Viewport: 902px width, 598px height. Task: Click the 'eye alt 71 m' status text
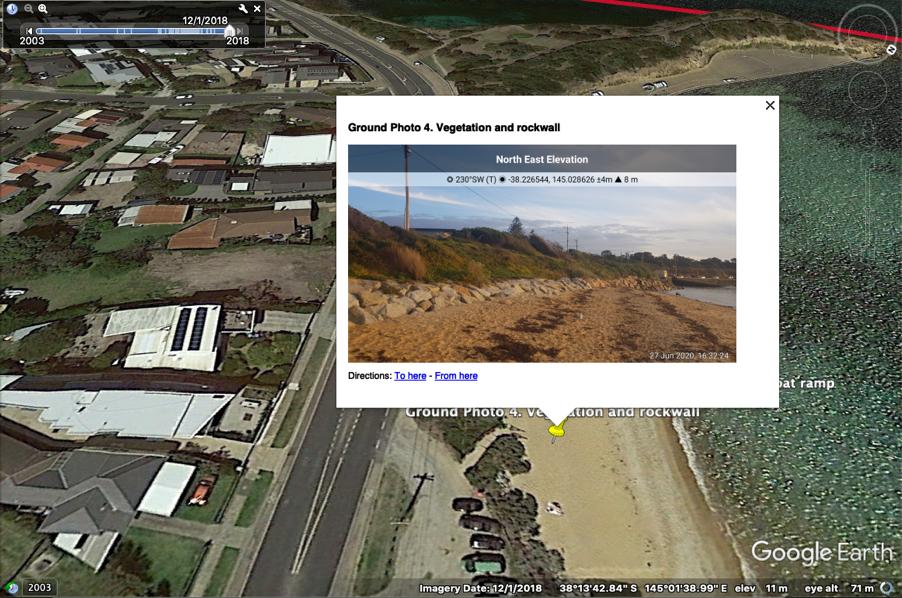pos(839,588)
